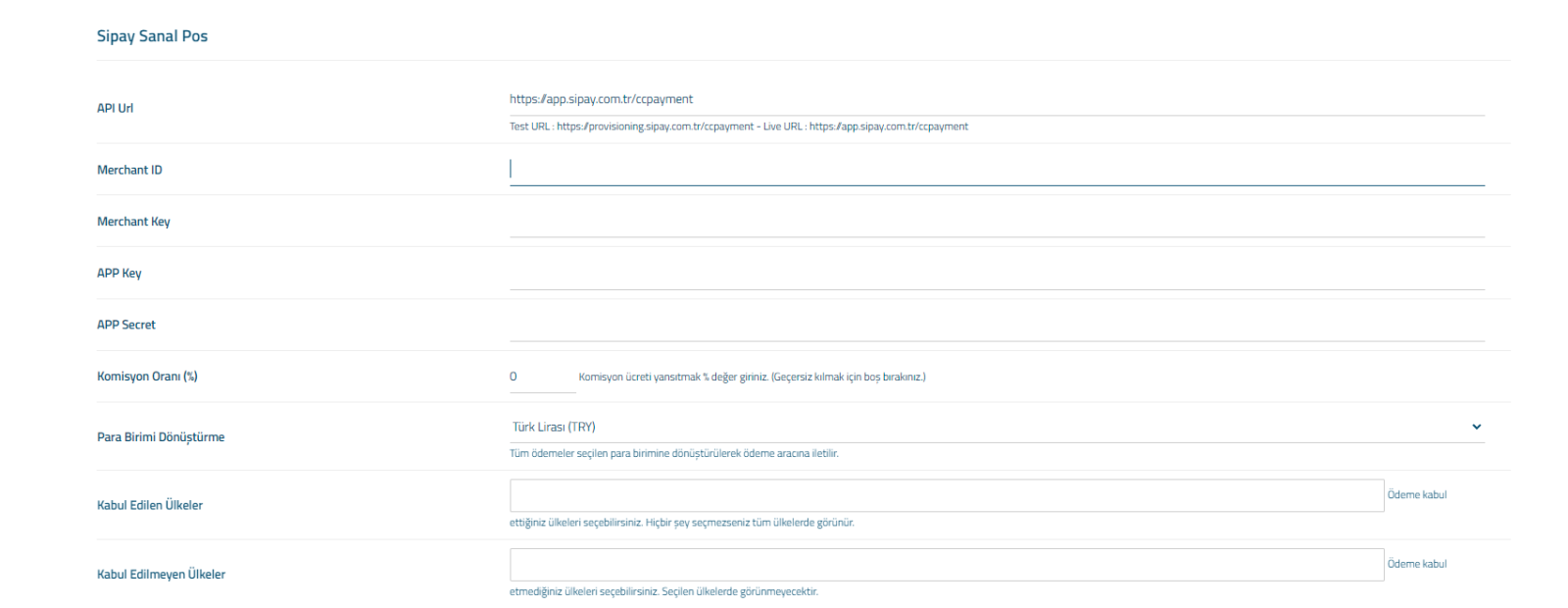Image resolution: width=1568 pixels, height=608 pixels.
Task: Click the Kabul Edilmeyen Ülkeler label
Action: 161,575
